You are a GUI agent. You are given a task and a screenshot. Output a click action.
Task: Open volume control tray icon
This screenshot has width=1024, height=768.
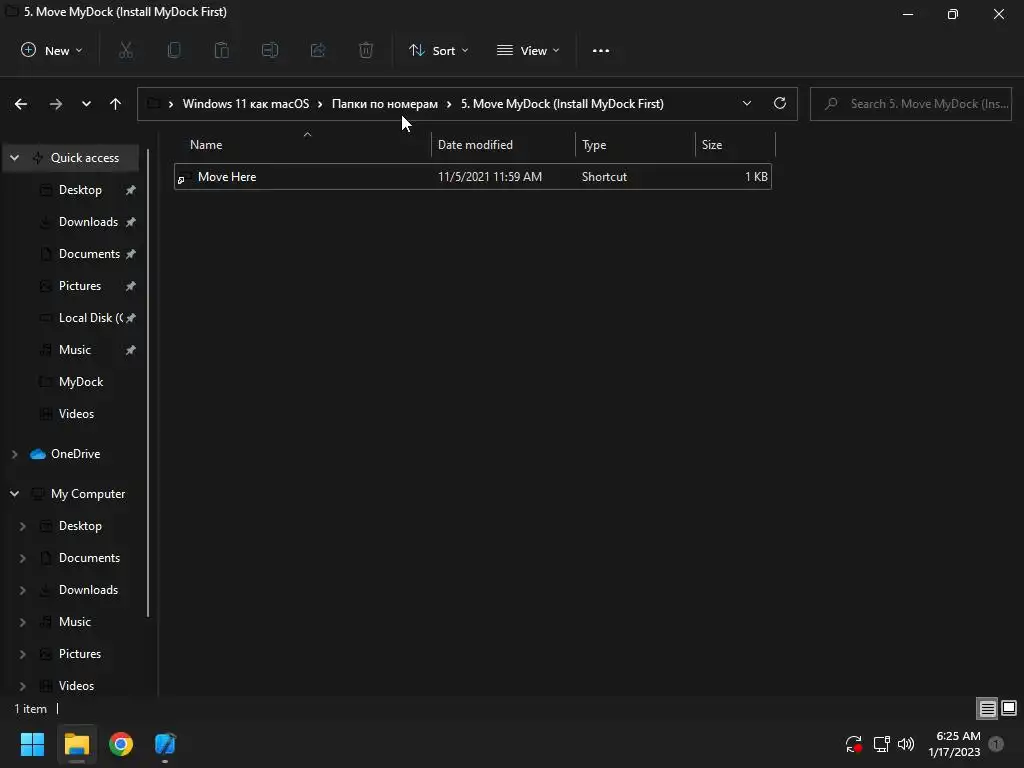(x=906, y=744)
